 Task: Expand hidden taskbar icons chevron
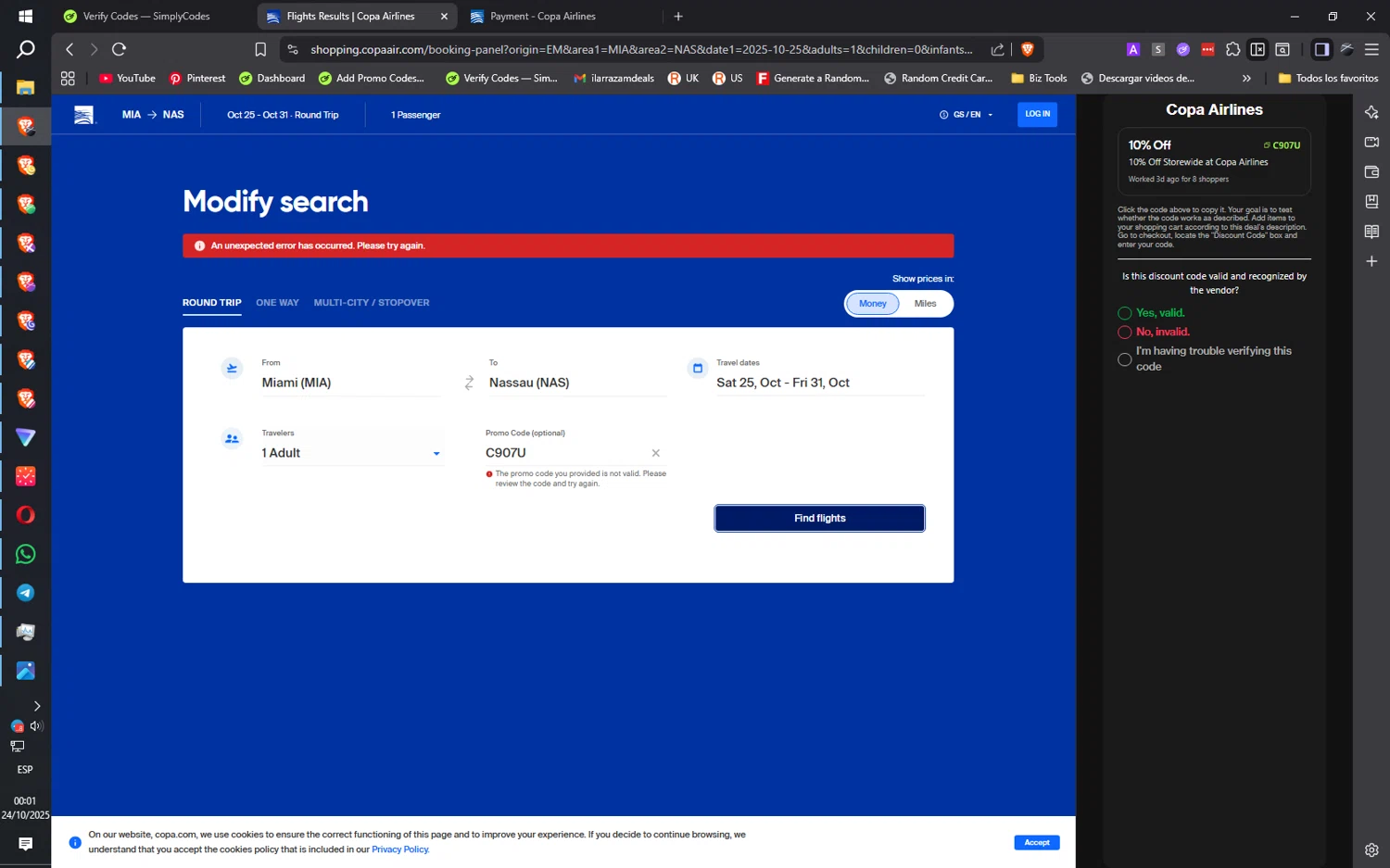point(36,706)
